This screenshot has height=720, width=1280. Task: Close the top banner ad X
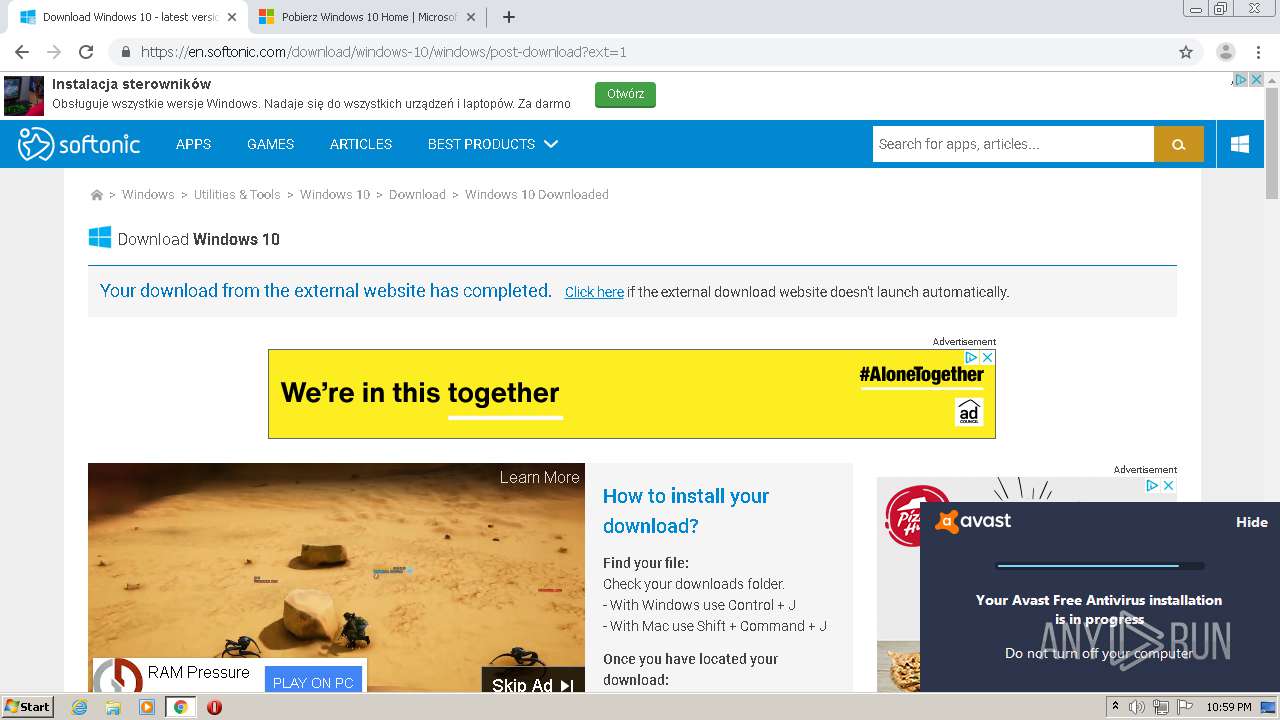point(1257,80)
